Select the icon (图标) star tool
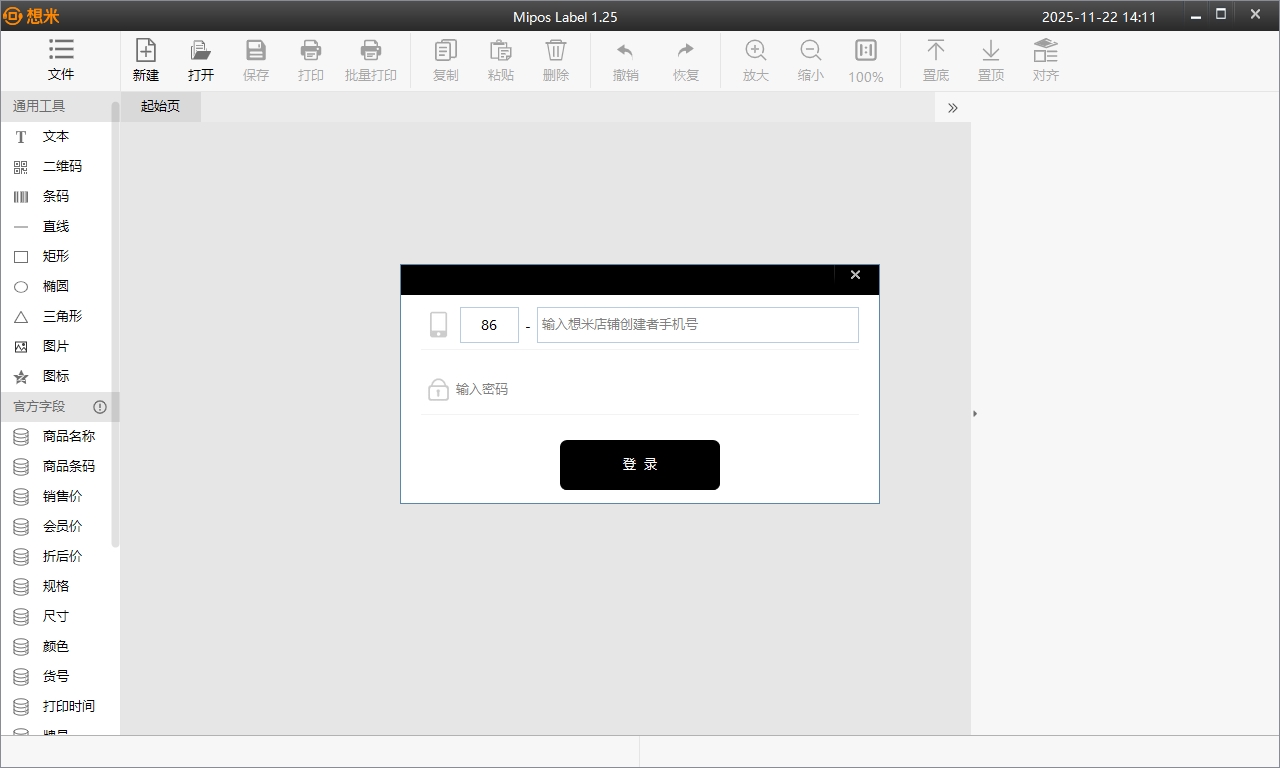The image size is (1280, 768). click(x=55, y=376)
